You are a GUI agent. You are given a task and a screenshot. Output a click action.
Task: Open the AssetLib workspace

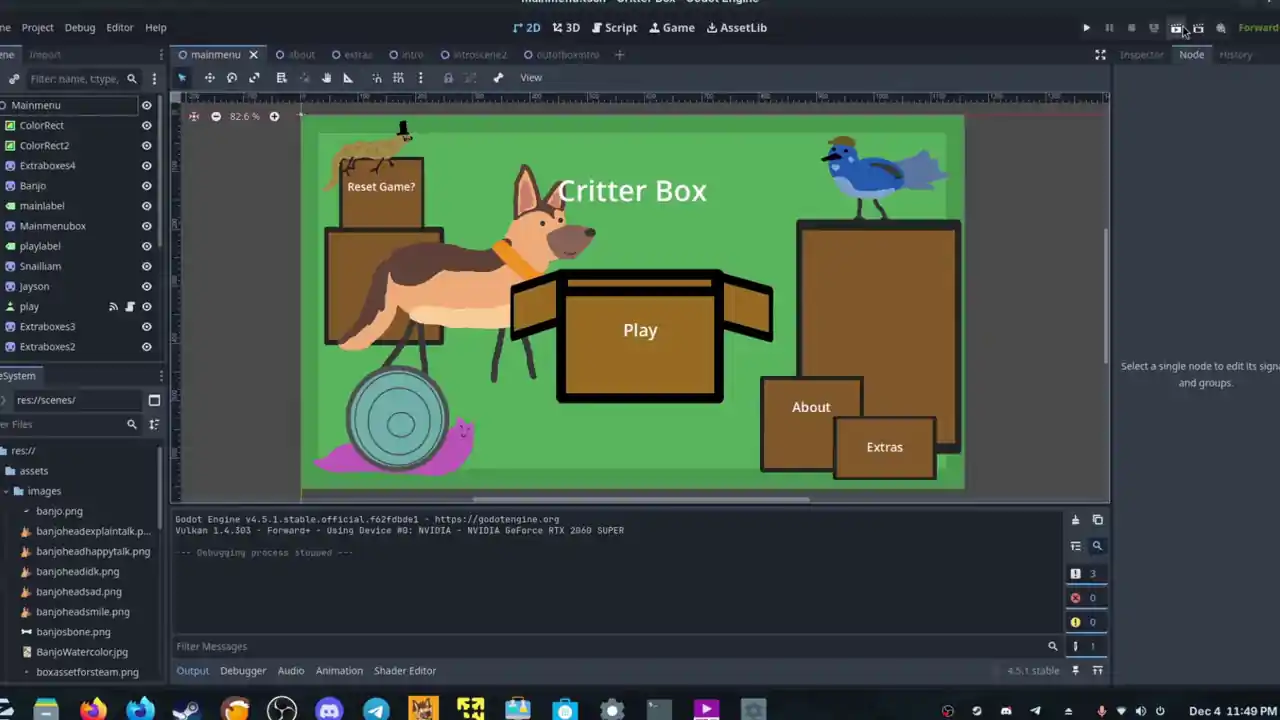click(x=737, y=28)
